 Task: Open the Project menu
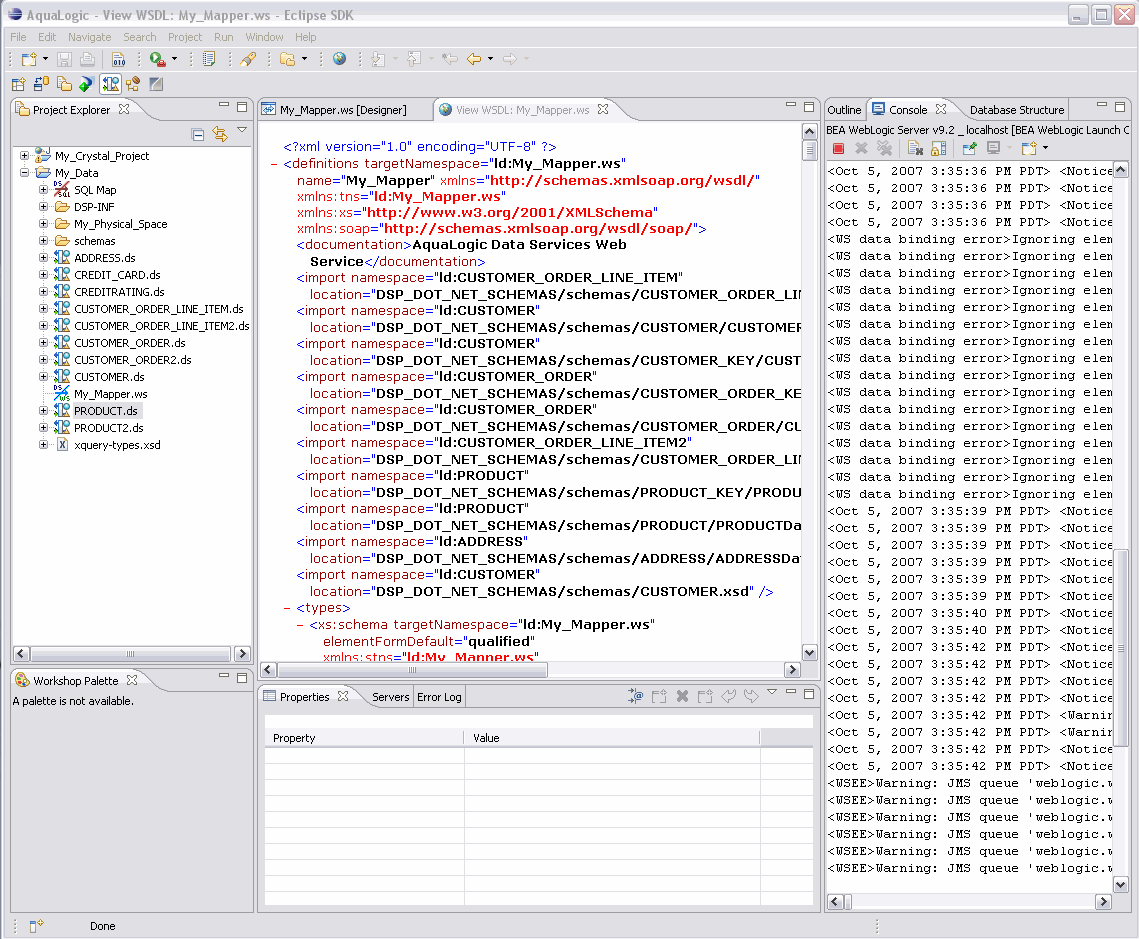[185, 37]
